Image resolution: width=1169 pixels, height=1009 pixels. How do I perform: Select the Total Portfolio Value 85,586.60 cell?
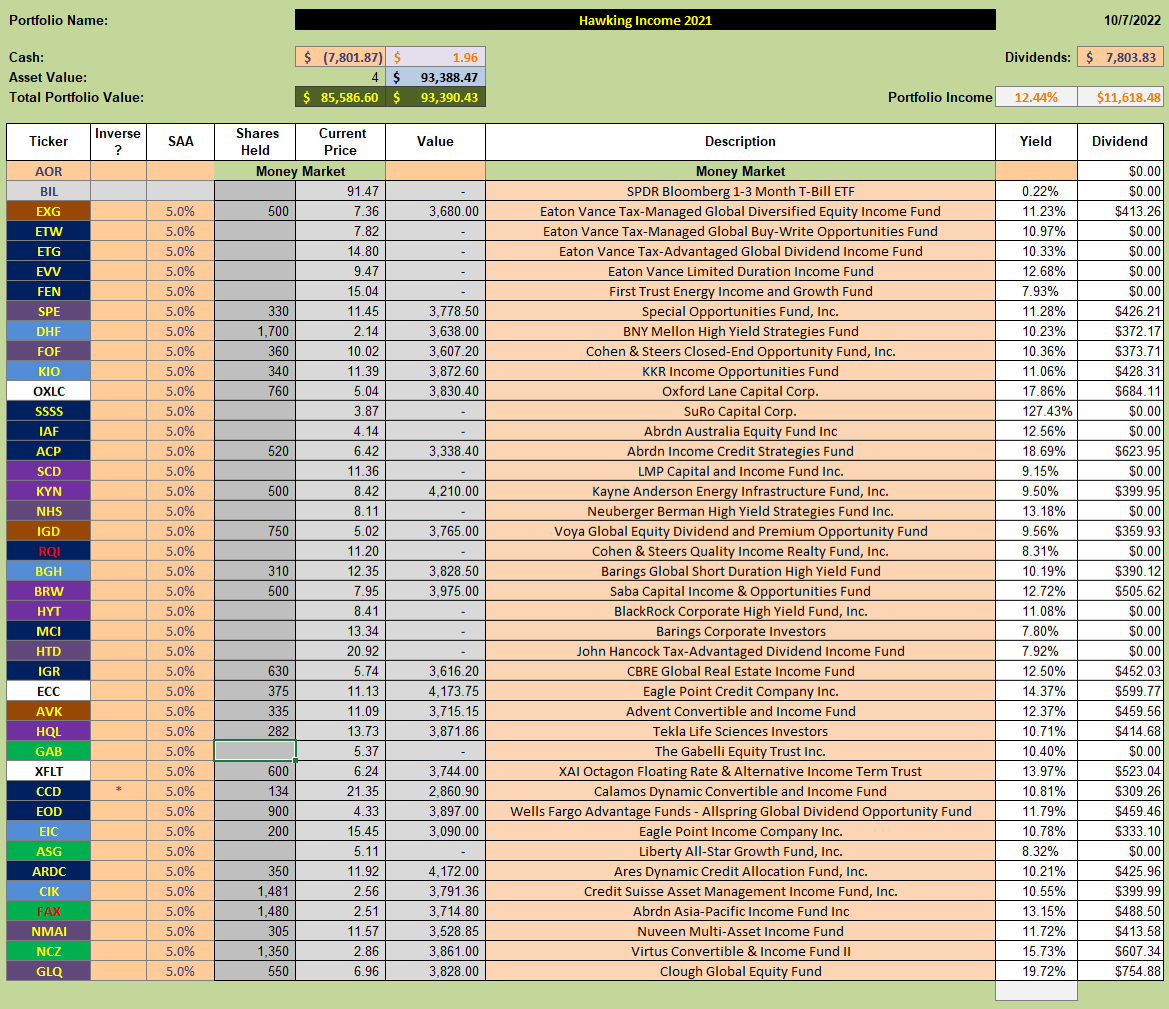340,97
